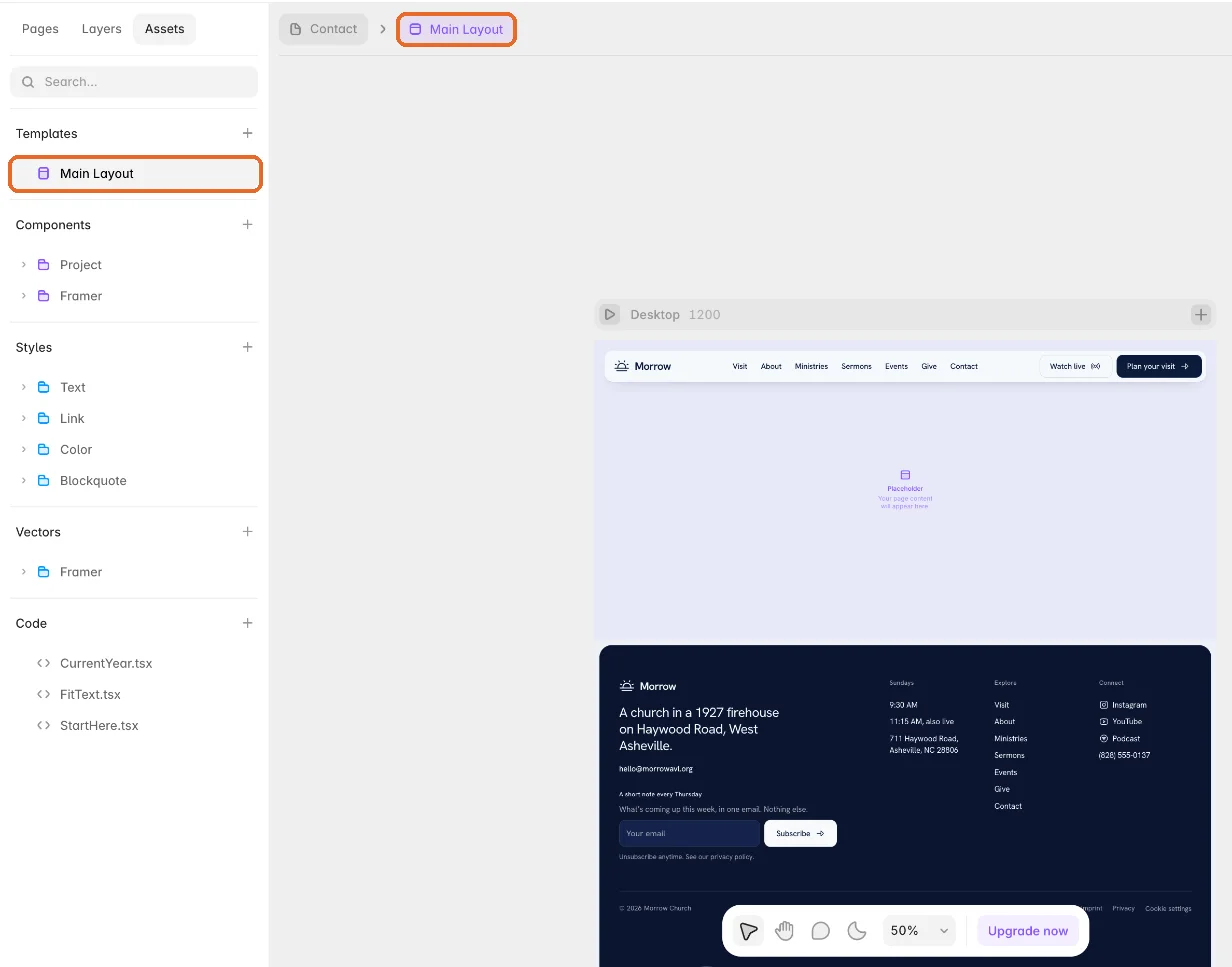Click Sermons in the canvas navbar
Screen dimensions: 1232x967
(856, 366)
